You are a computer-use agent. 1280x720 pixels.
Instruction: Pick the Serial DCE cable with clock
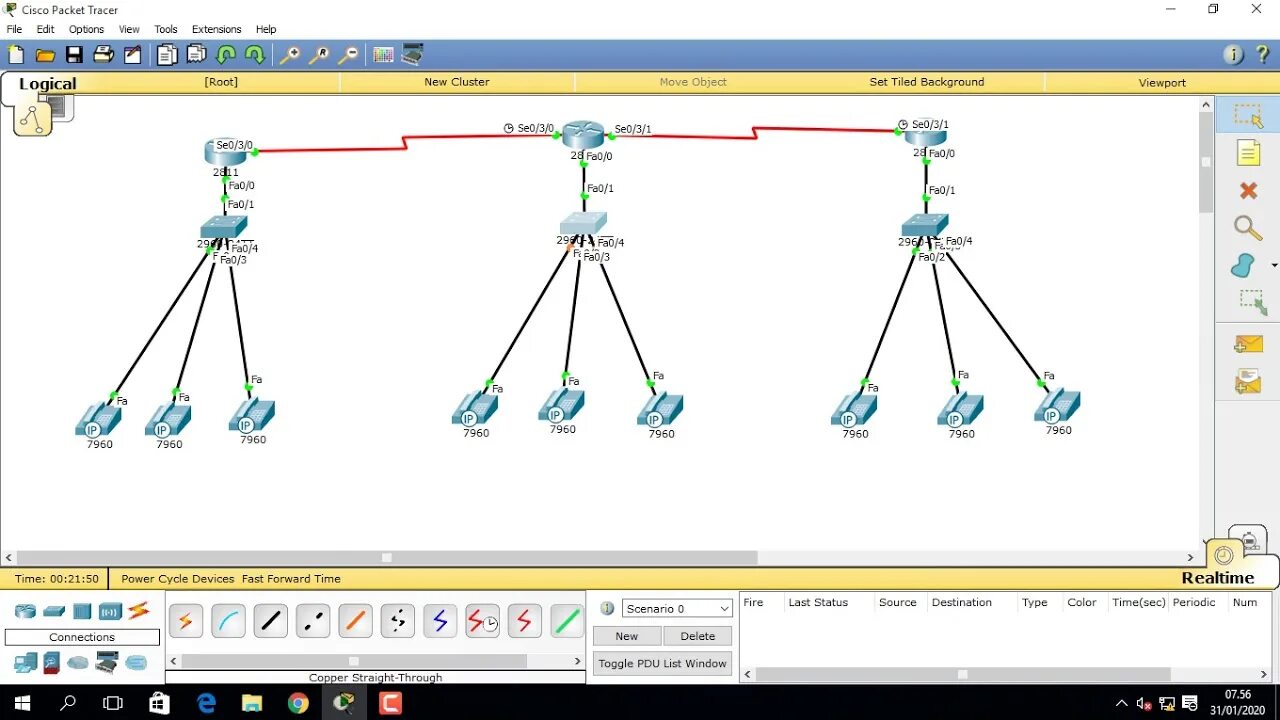(482, 621)
